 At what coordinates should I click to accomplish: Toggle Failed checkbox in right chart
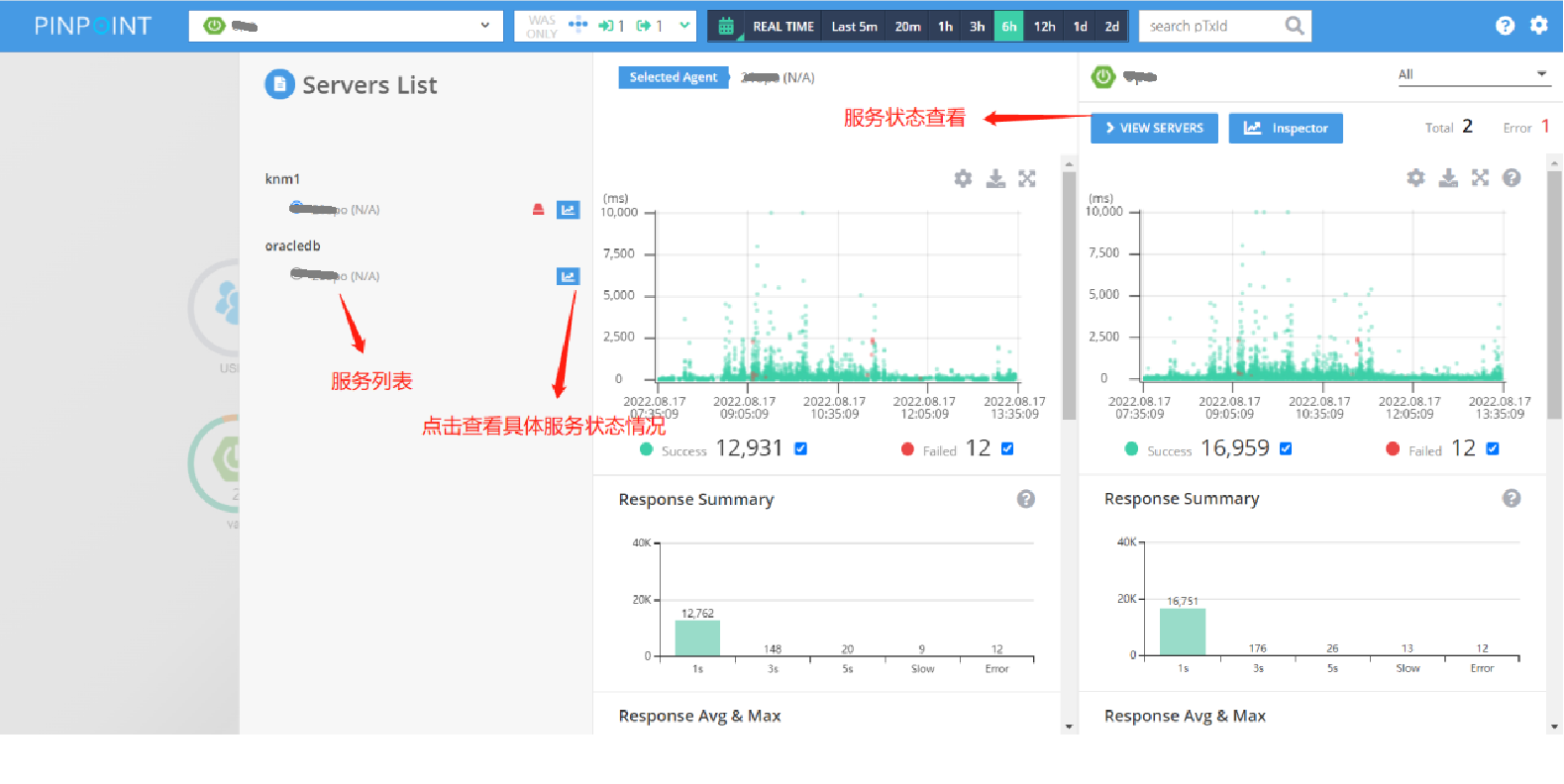pyautogui.click(x=1493, y=448)
